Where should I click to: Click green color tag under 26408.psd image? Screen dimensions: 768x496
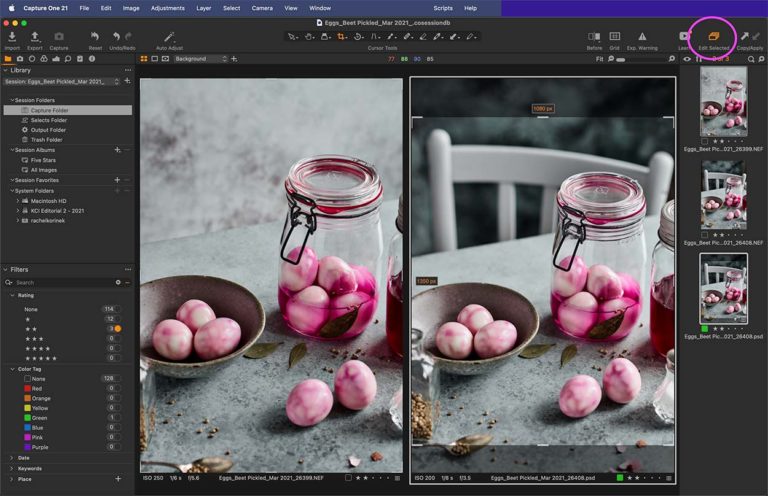[620, 477]
